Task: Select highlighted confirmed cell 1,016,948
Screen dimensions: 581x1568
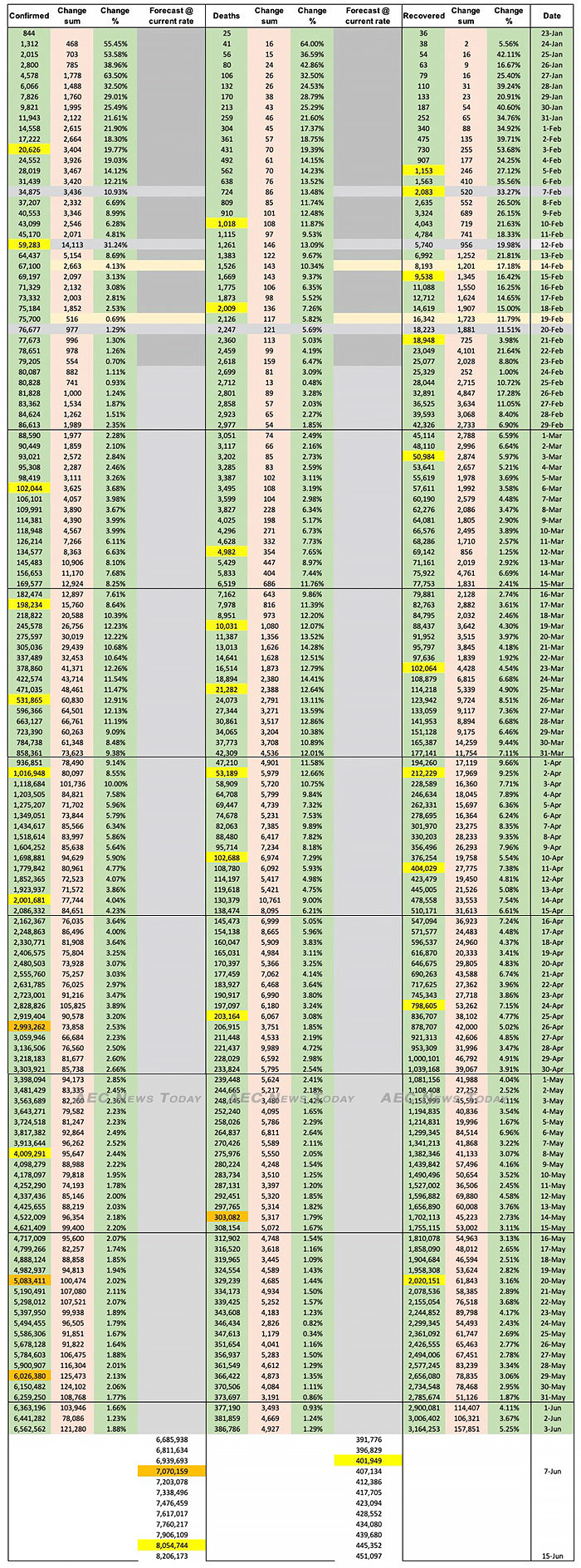Action: [29, 773]
